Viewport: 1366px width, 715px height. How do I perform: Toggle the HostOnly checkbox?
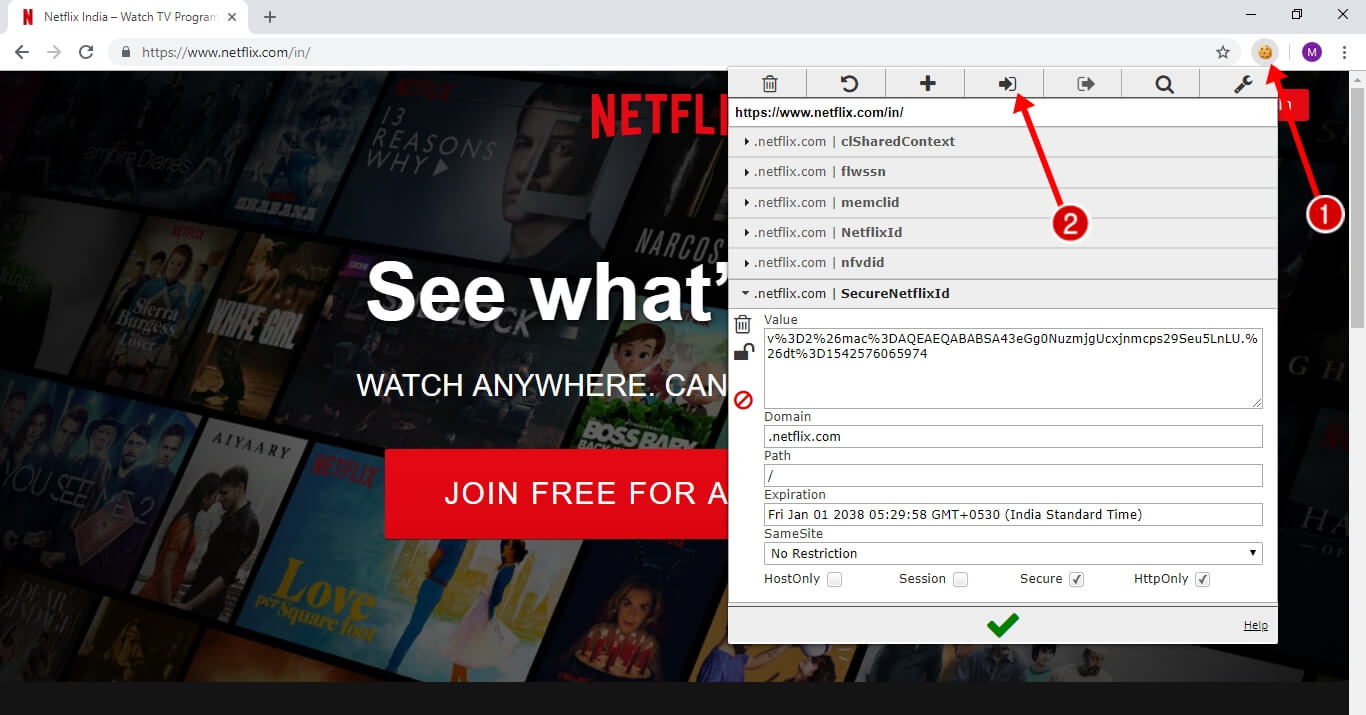click(834, 579)
